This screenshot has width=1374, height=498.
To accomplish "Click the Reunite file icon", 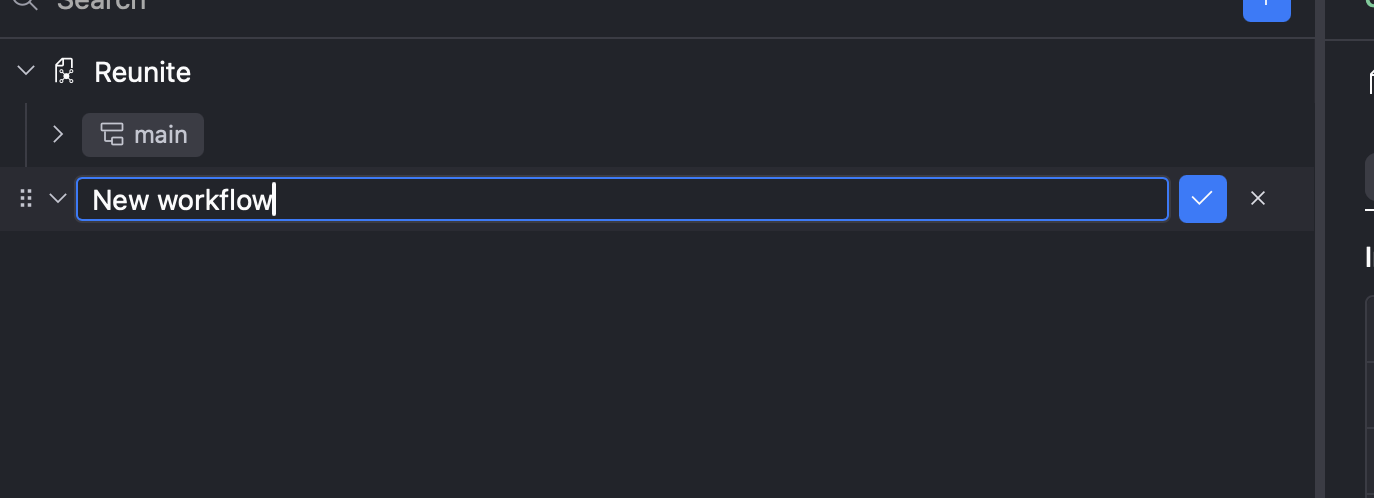I will click(64, 71).
